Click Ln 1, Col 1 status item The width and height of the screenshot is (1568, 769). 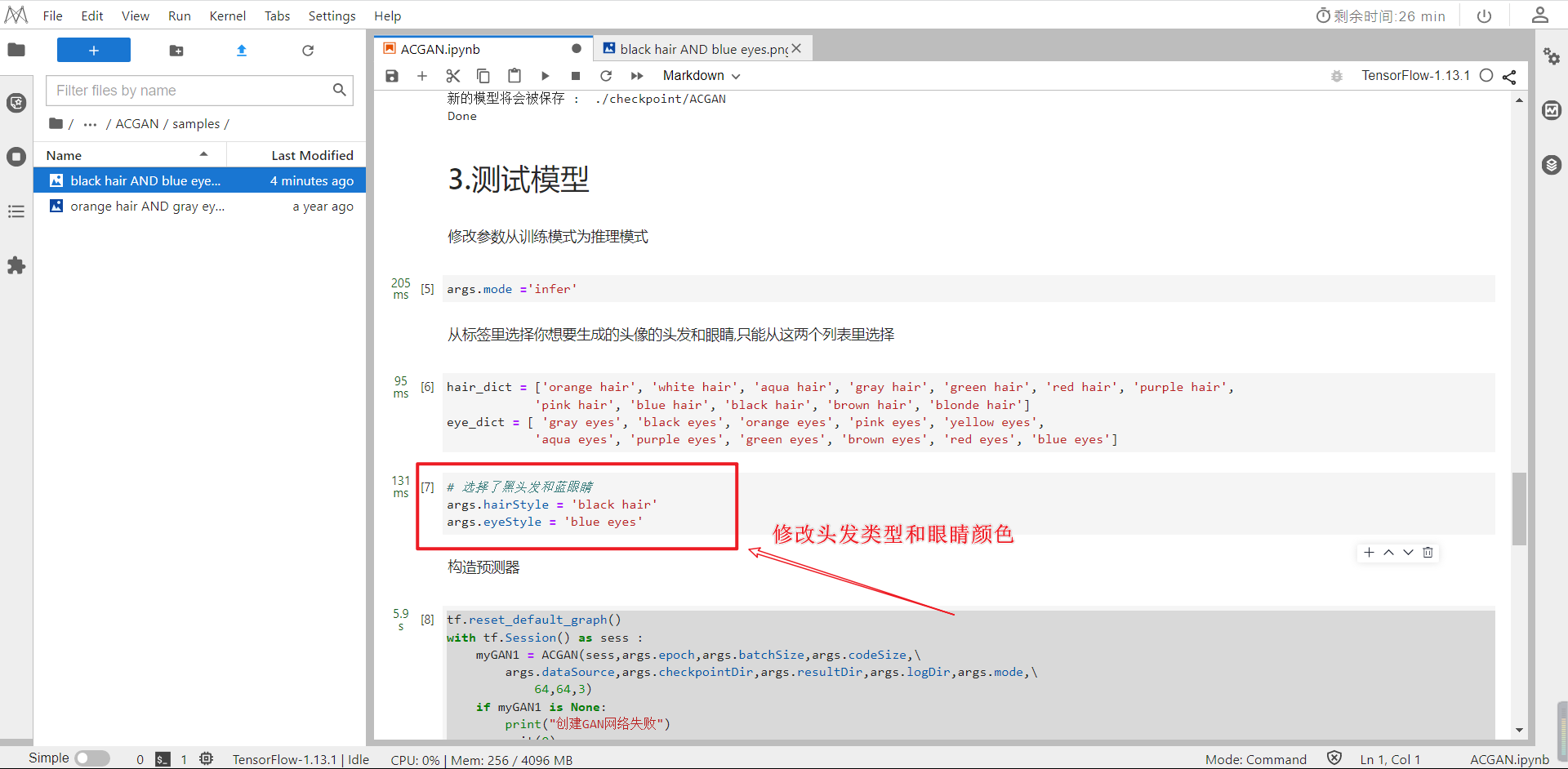click(x=1390, y=759)
